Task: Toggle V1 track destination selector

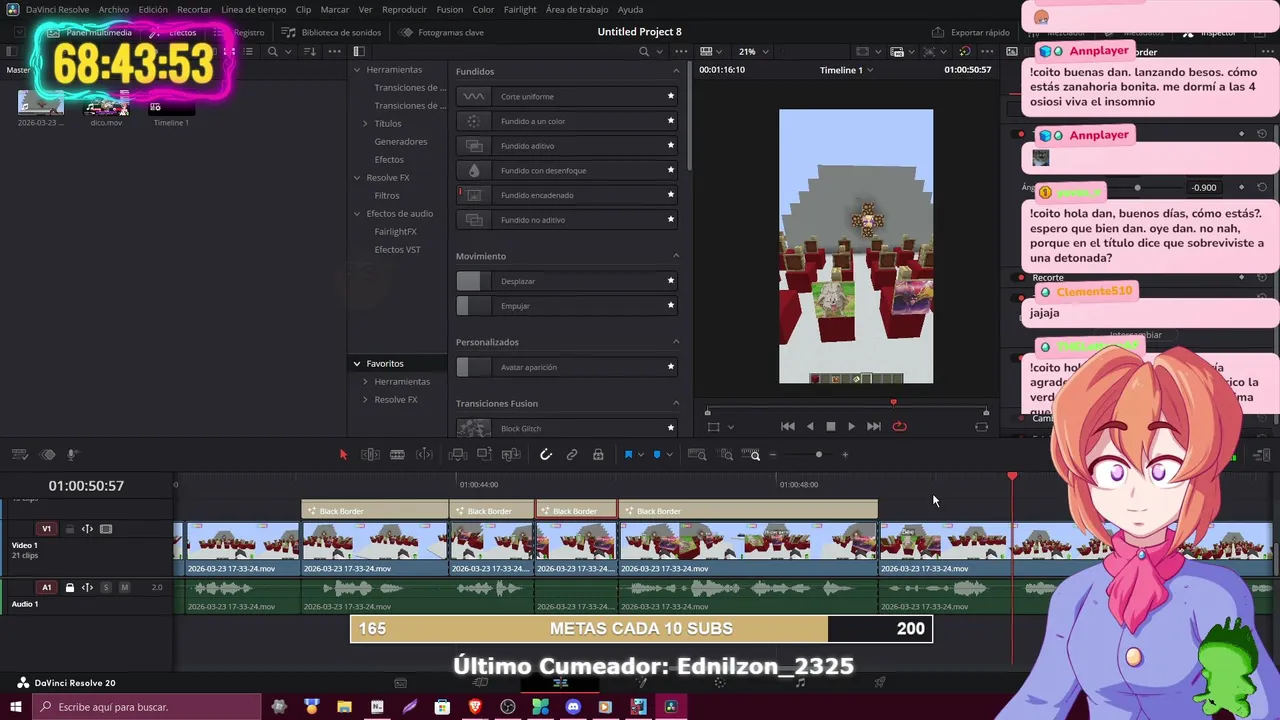Action: (x=46, y=529)
